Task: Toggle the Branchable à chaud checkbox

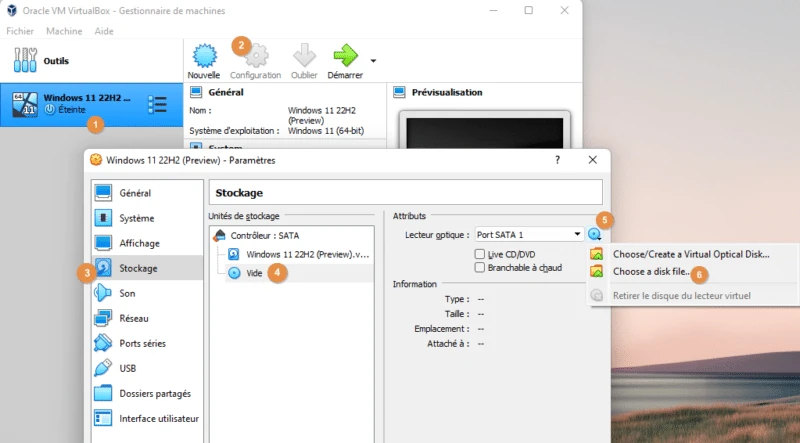Action: click(x=480, y=267)
